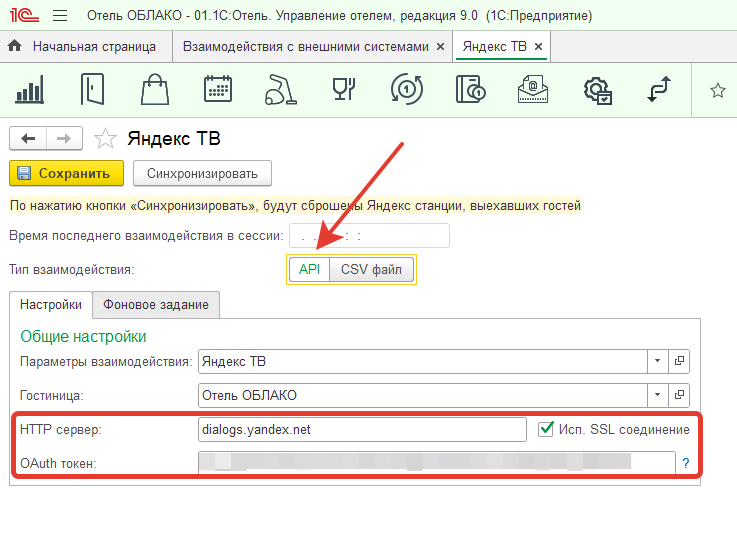737x540 pixels.
Task: Toggle Исп. SSL соединение checkbox
Action: 546,429
